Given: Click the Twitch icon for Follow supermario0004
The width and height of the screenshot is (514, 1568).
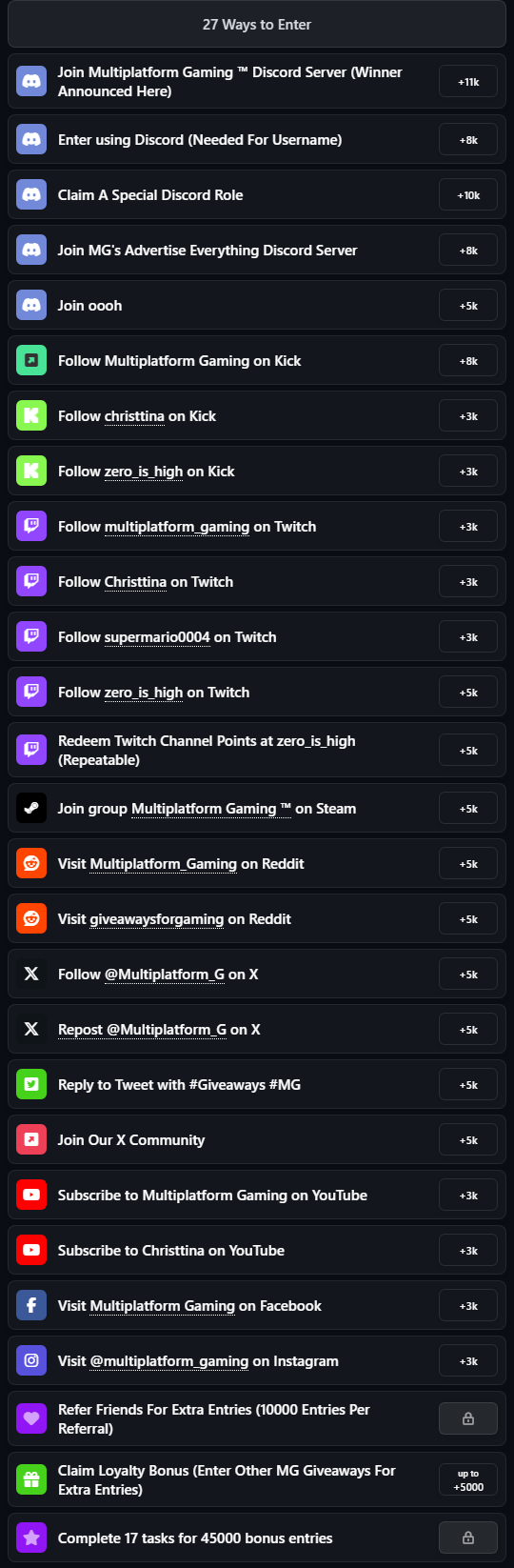Looking at the screenshot, I should pyautogui.click(x=31, y=637).
